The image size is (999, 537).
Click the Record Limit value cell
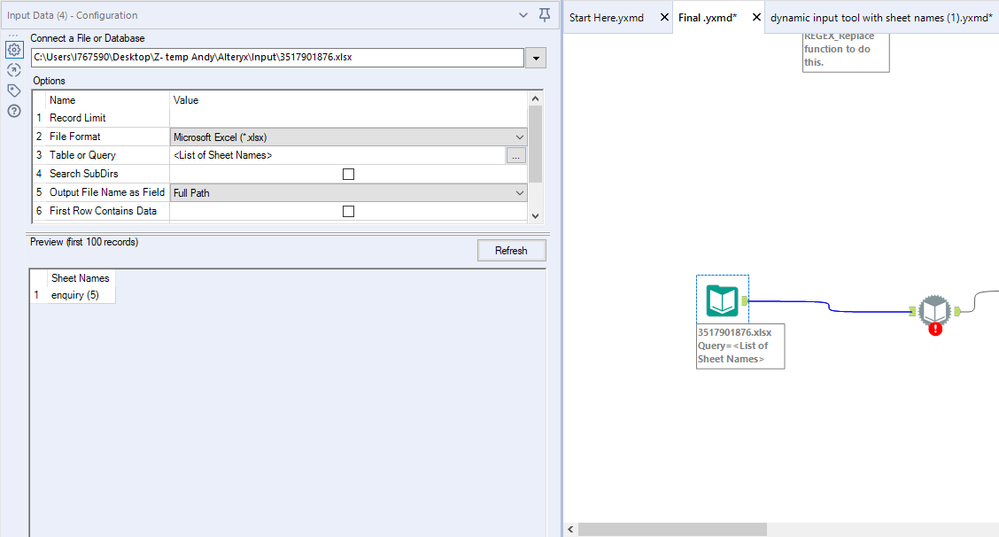[349, 118]
